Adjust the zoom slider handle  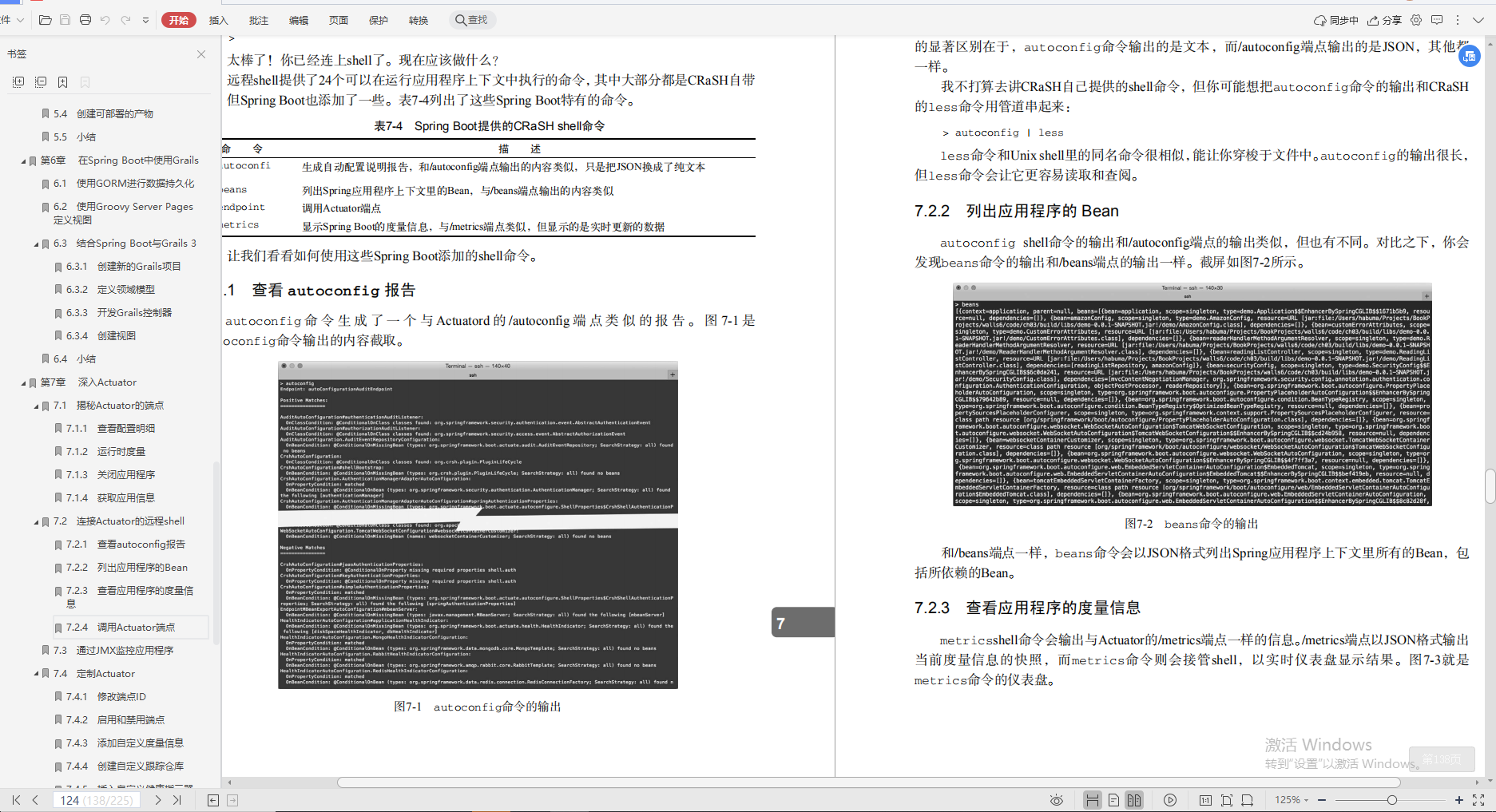tap(1392, 800)
